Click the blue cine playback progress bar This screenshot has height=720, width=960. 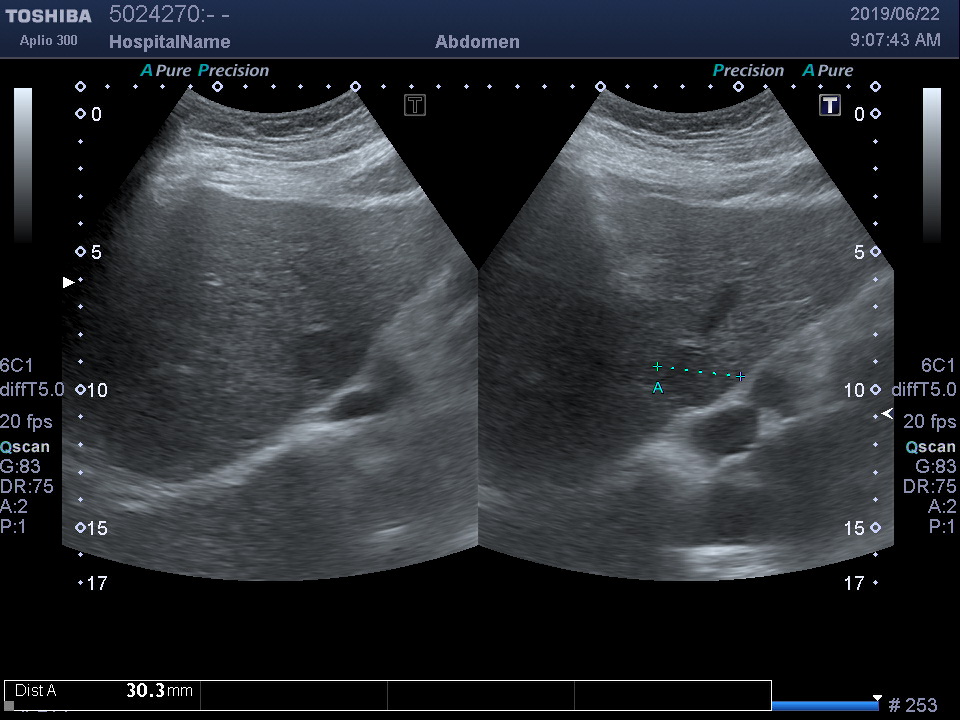pyautogui.click(x=825, y=706)
